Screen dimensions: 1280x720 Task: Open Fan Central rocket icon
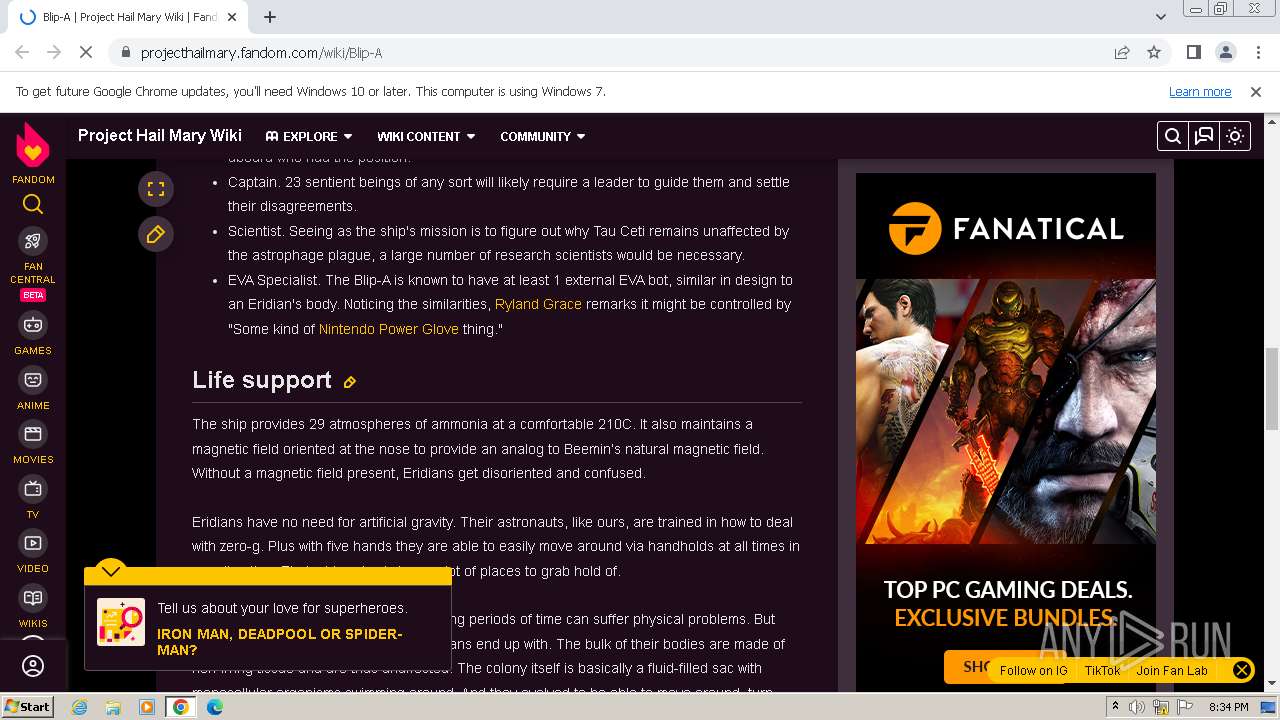click(x=33, y=241)
